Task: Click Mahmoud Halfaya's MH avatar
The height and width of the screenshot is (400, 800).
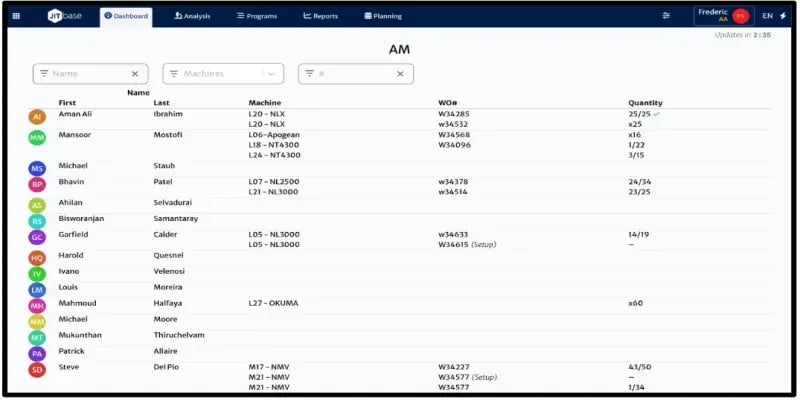Action: tap(37, 306)
